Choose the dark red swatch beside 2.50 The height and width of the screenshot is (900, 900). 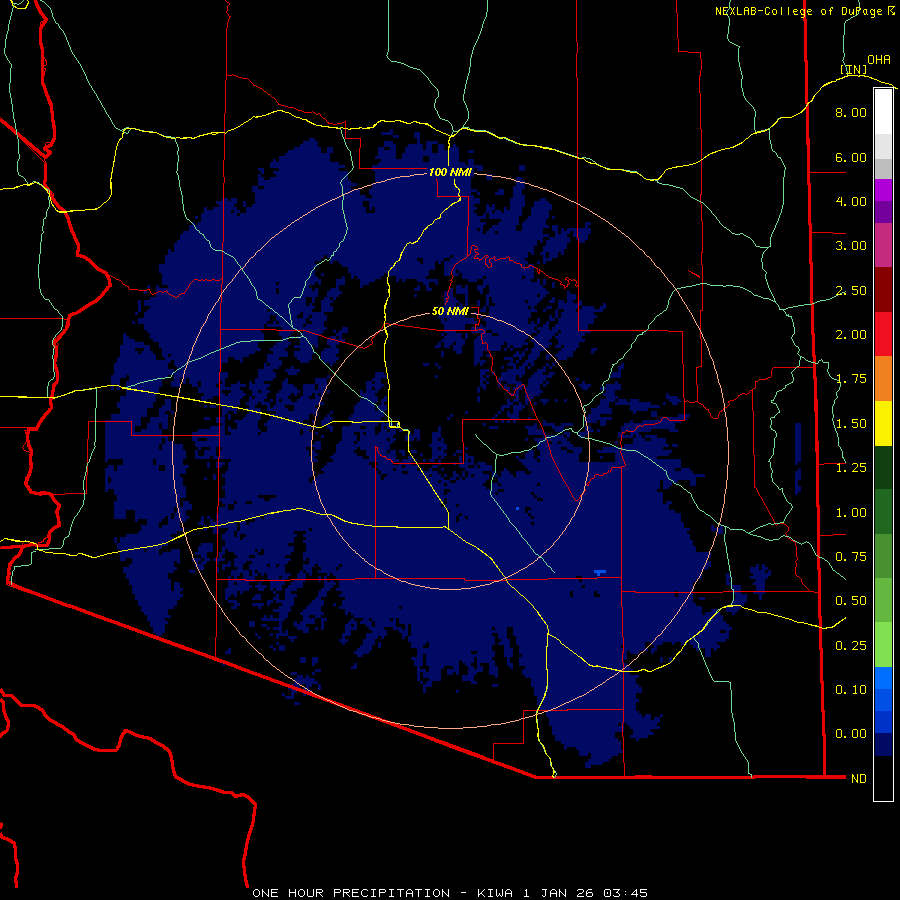coord(883,290)
